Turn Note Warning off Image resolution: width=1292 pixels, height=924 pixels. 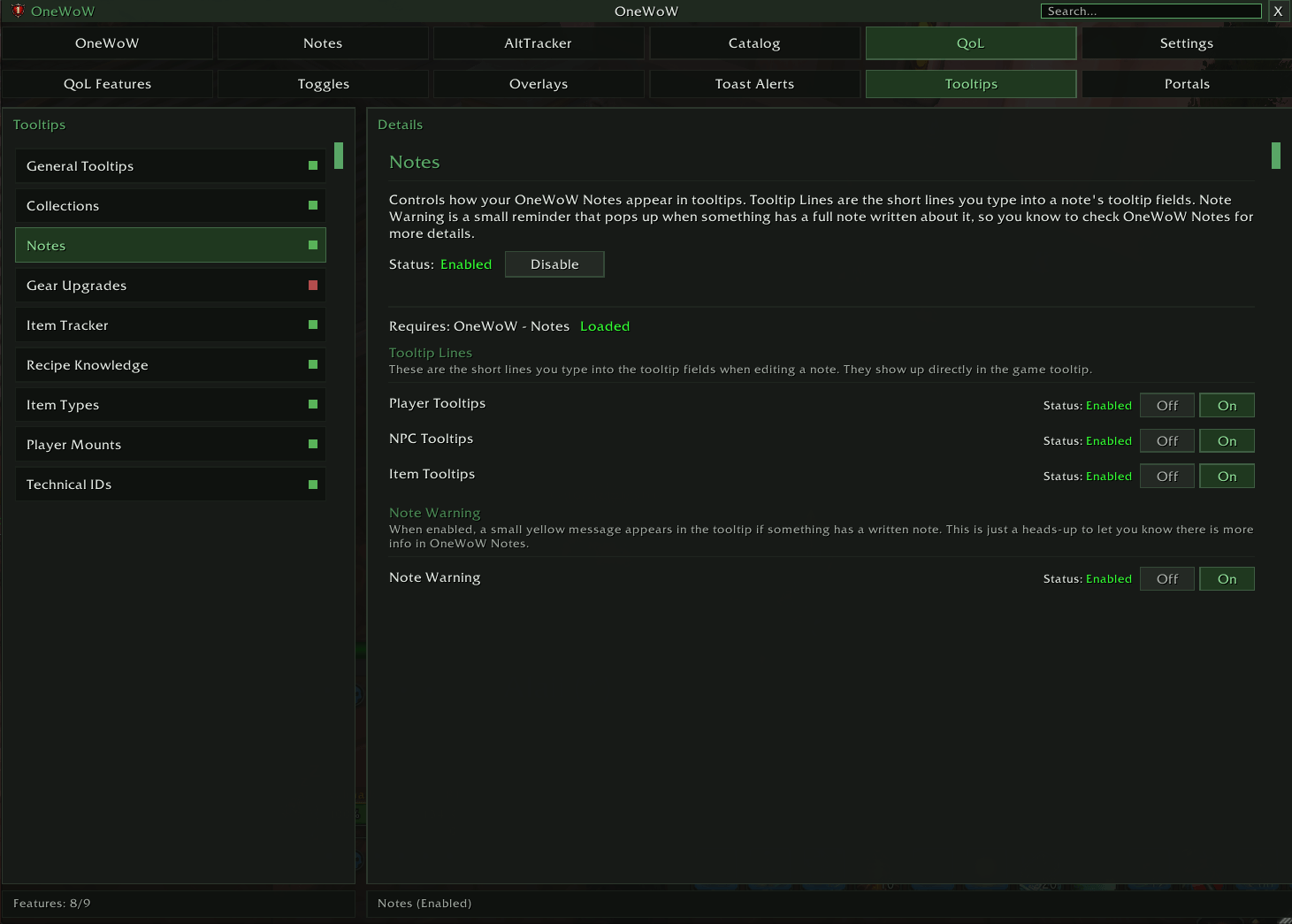1167,578
